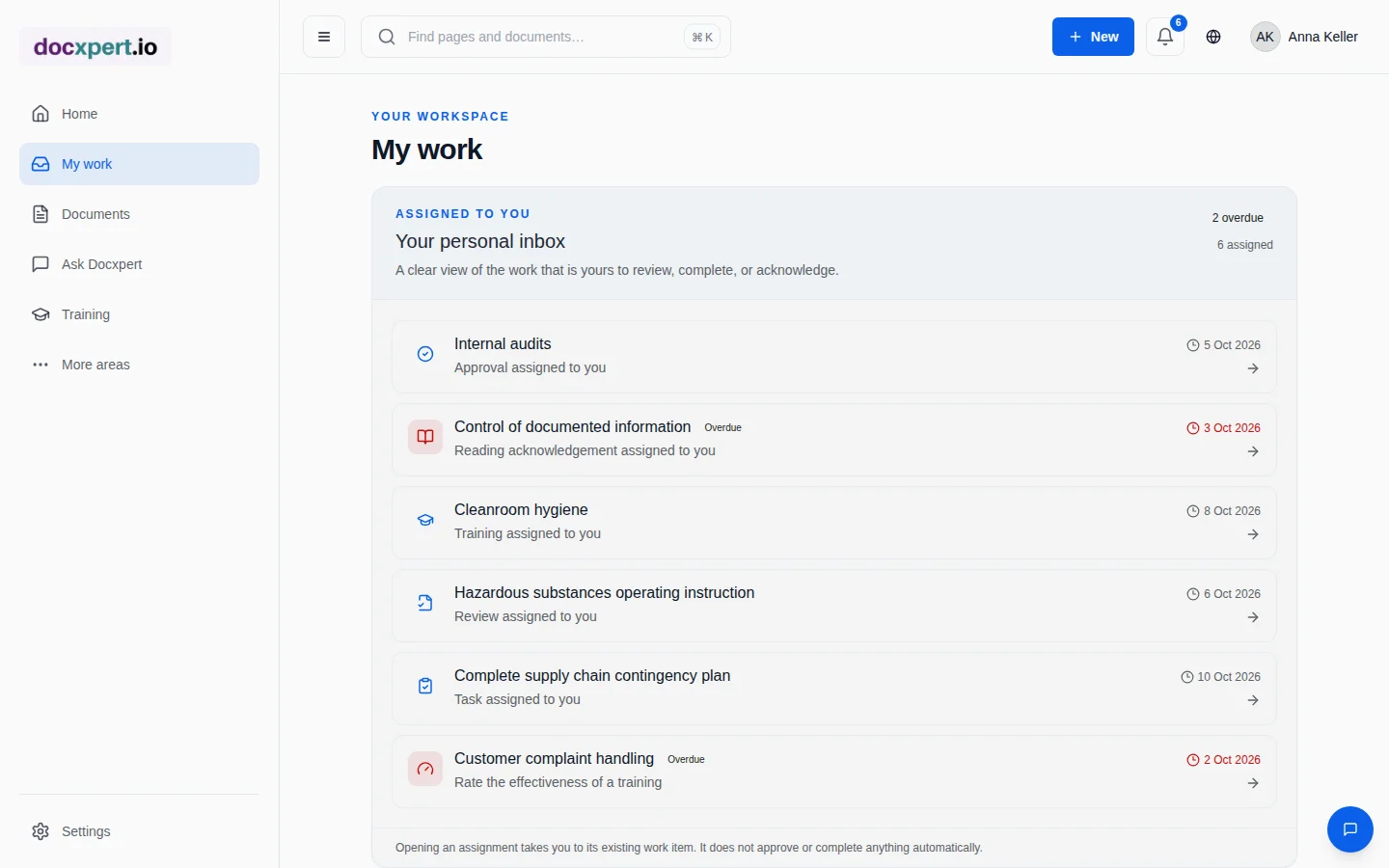1389x868 pixels.
Task: Click the Internal audits approval check icon
Action: coord(425,354)
